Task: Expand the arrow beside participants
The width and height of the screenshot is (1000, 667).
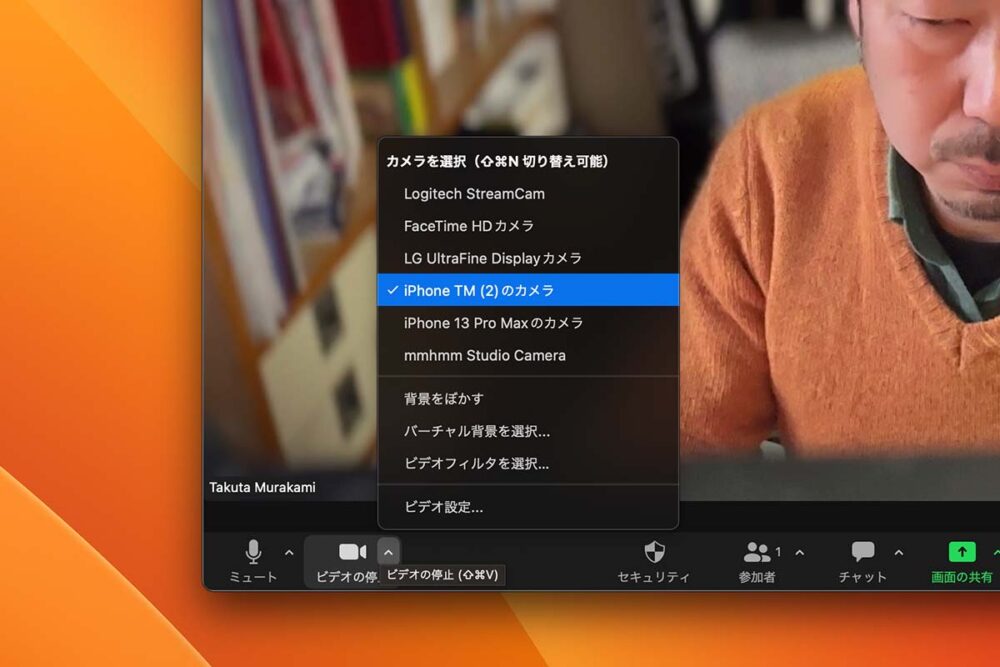Action: pyautogui.click(x=799, y=552)
